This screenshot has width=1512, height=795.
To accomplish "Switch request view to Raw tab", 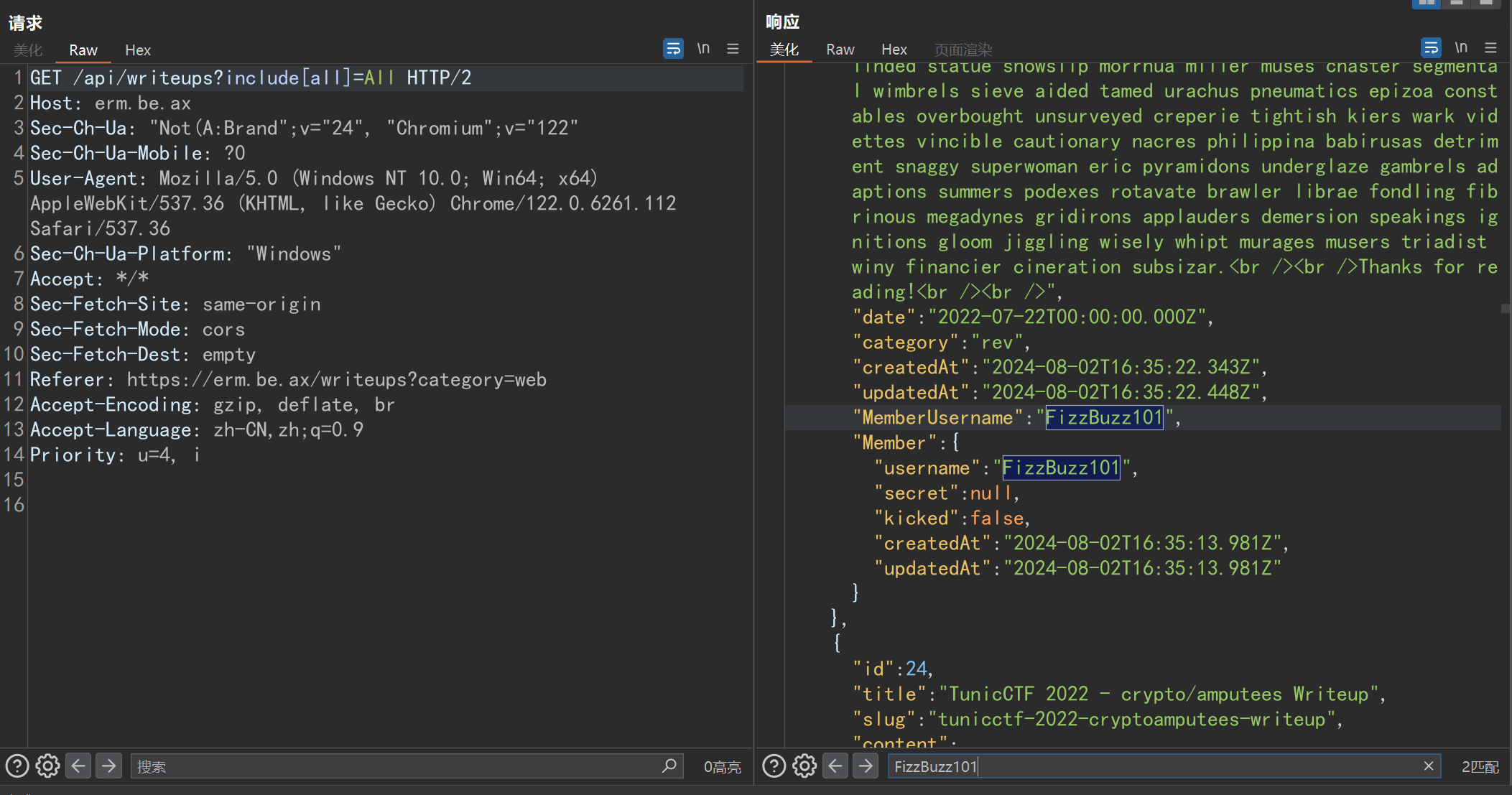I will pyautogui.click(x=83, y=50).
